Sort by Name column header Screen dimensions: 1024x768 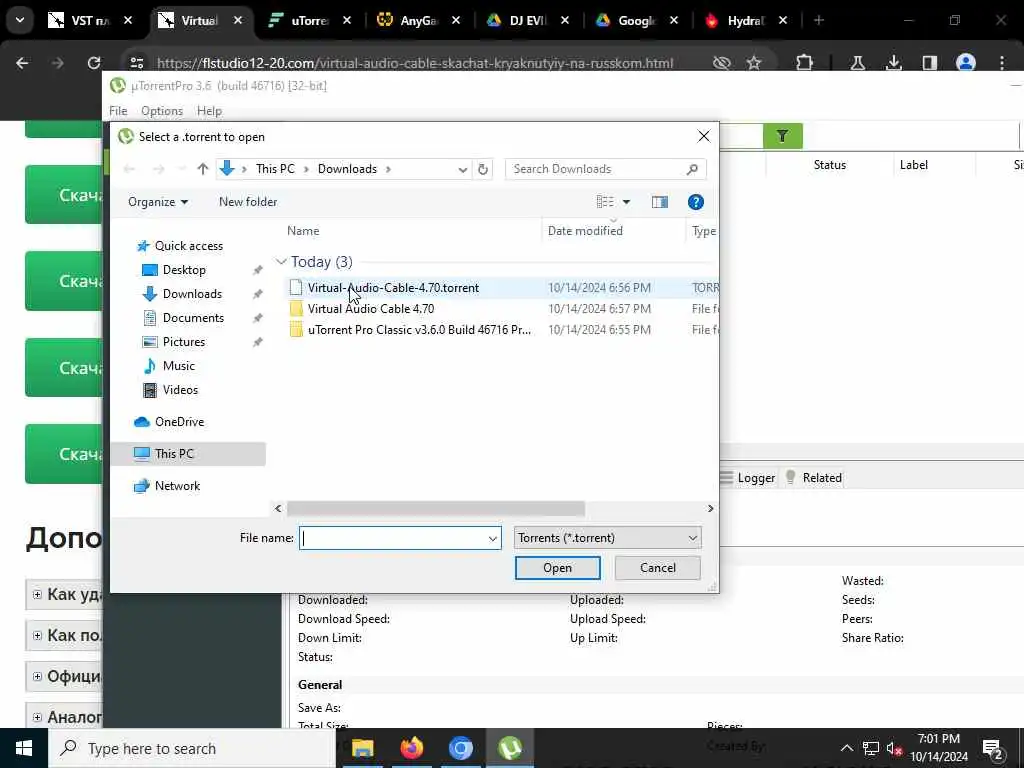pos(303,231)
